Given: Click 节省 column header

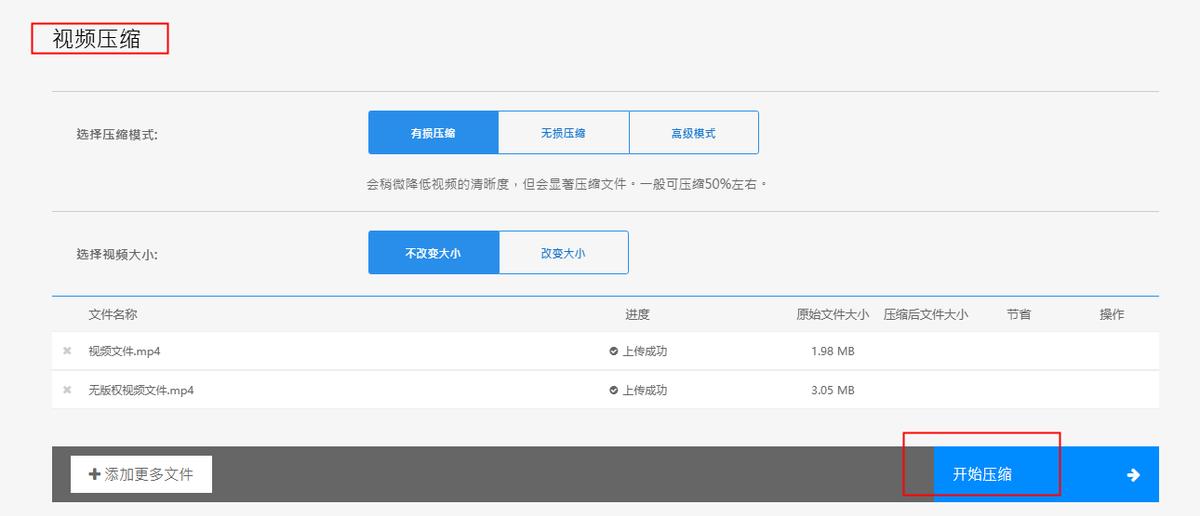Looking at the screenshot, I should click(1019, 314).
